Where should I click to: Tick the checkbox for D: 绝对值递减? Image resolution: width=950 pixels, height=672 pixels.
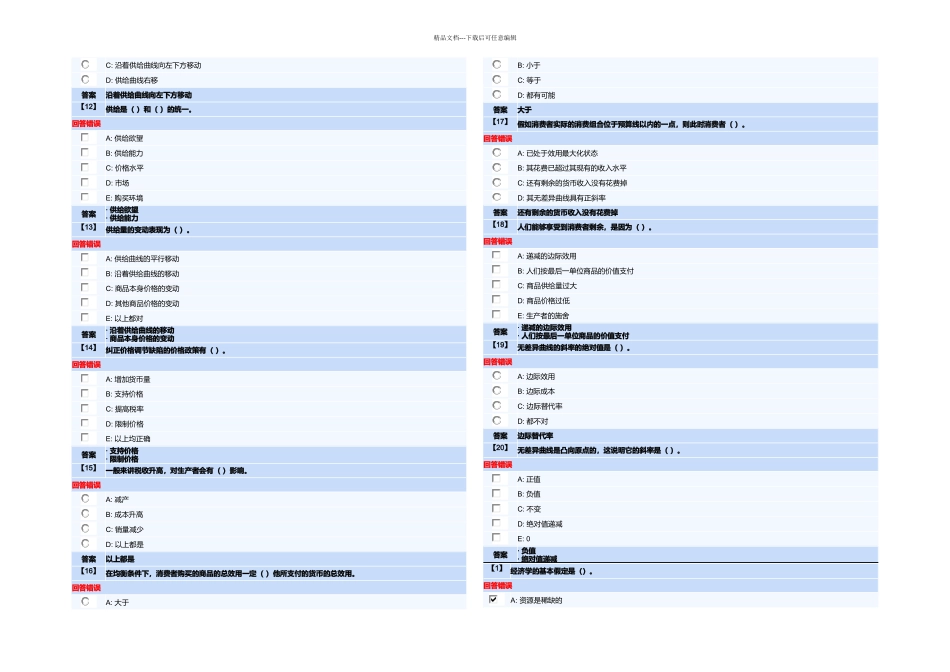[496, 523]
